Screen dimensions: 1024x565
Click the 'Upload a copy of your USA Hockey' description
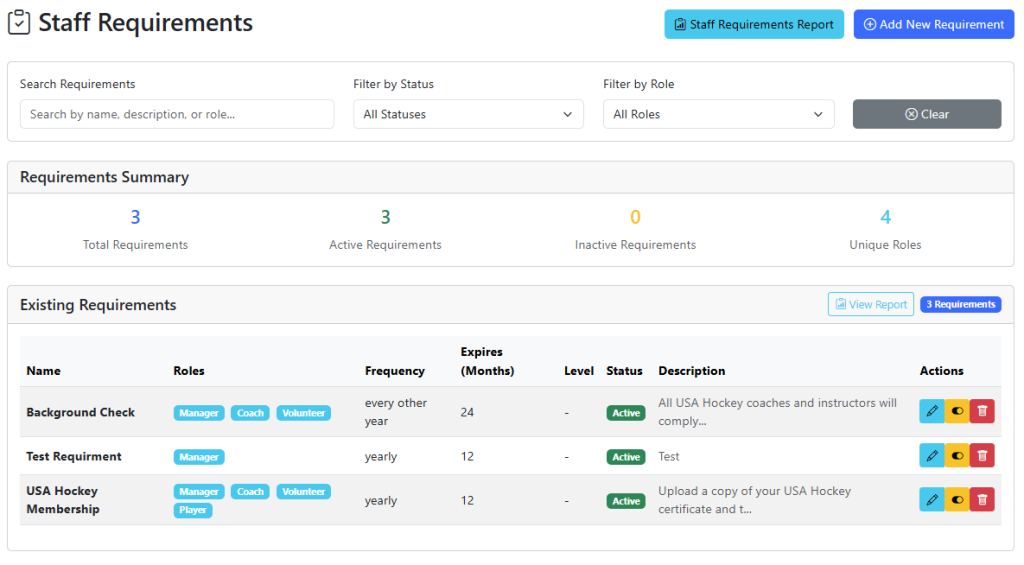[754, 500]
